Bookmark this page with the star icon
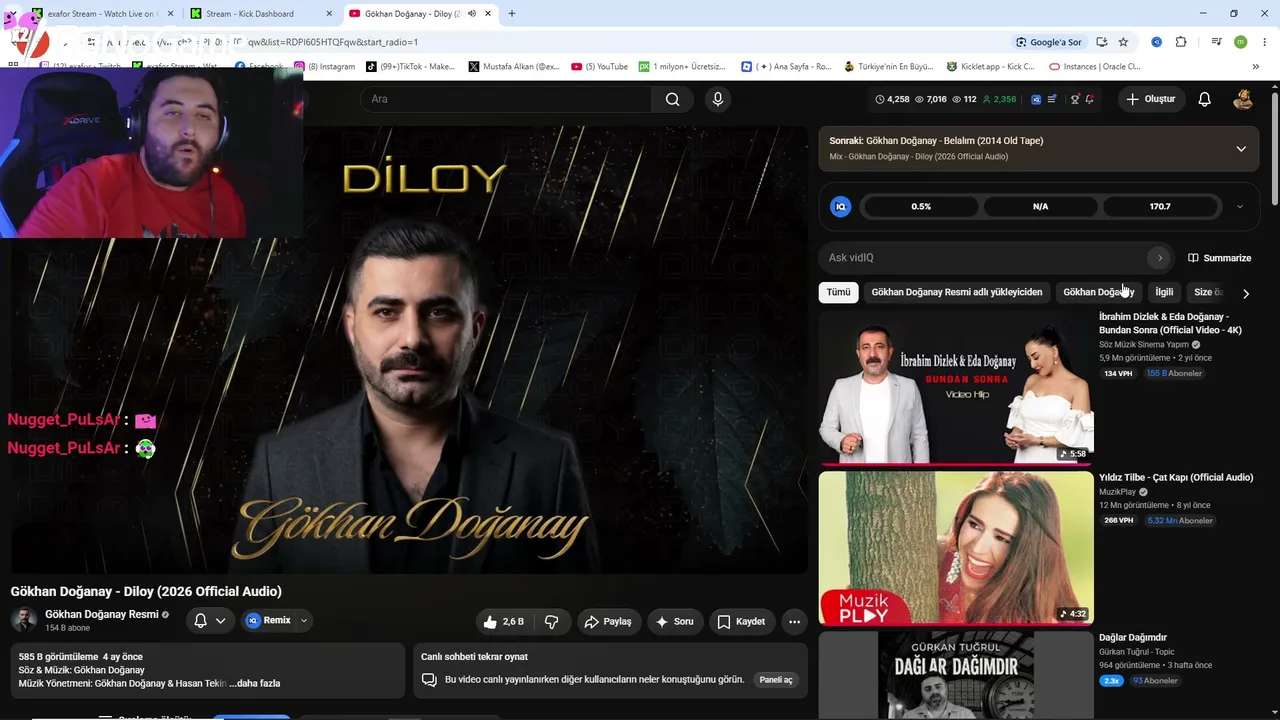The height and width of the screenshot is (720, 1280). [x=1123, y=42]
